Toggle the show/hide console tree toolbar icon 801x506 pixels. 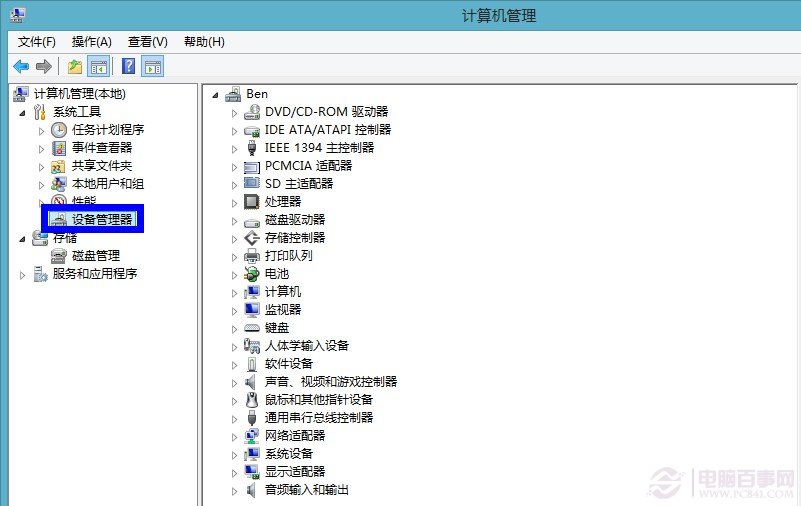point(99,67)
